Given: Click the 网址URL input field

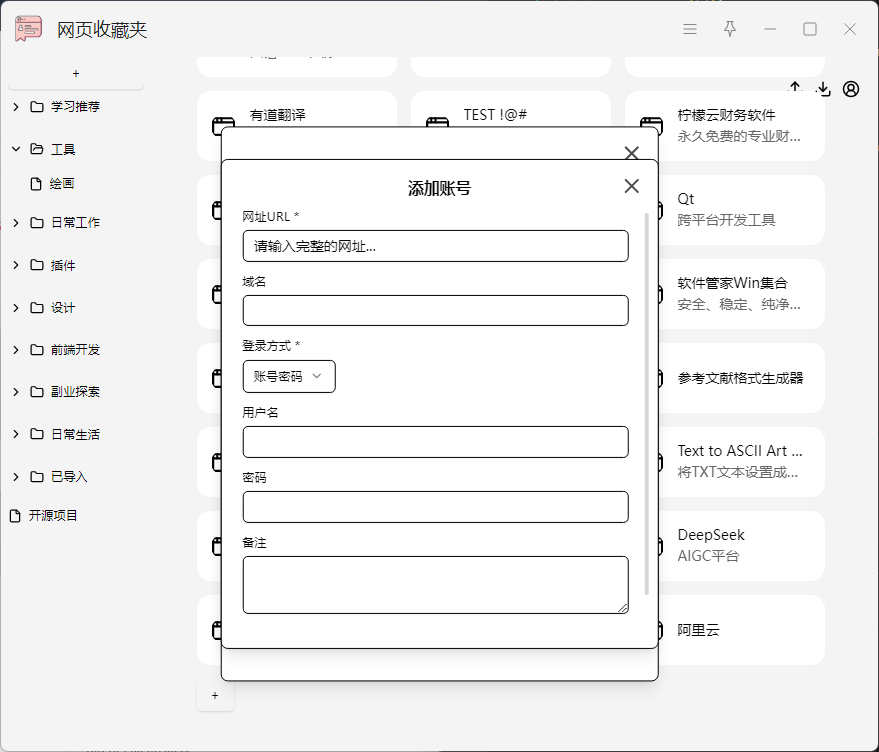Looking at the screenshot, I should (435, 246).
